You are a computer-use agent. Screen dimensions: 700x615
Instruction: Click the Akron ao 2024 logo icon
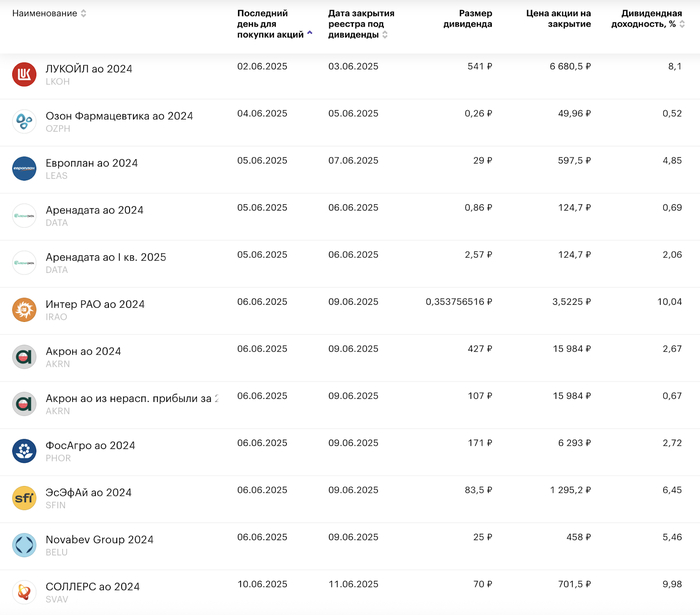(24, 357)
